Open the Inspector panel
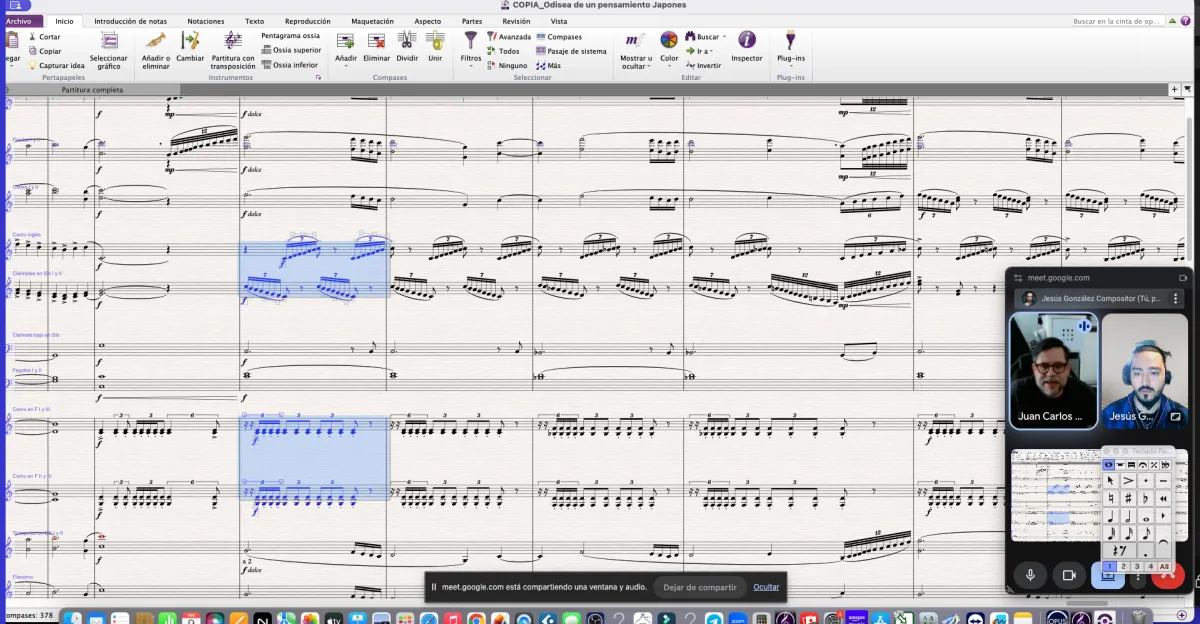Image resolution: width=1200 pixels, height=624 pixels. [x=746, y=41]
